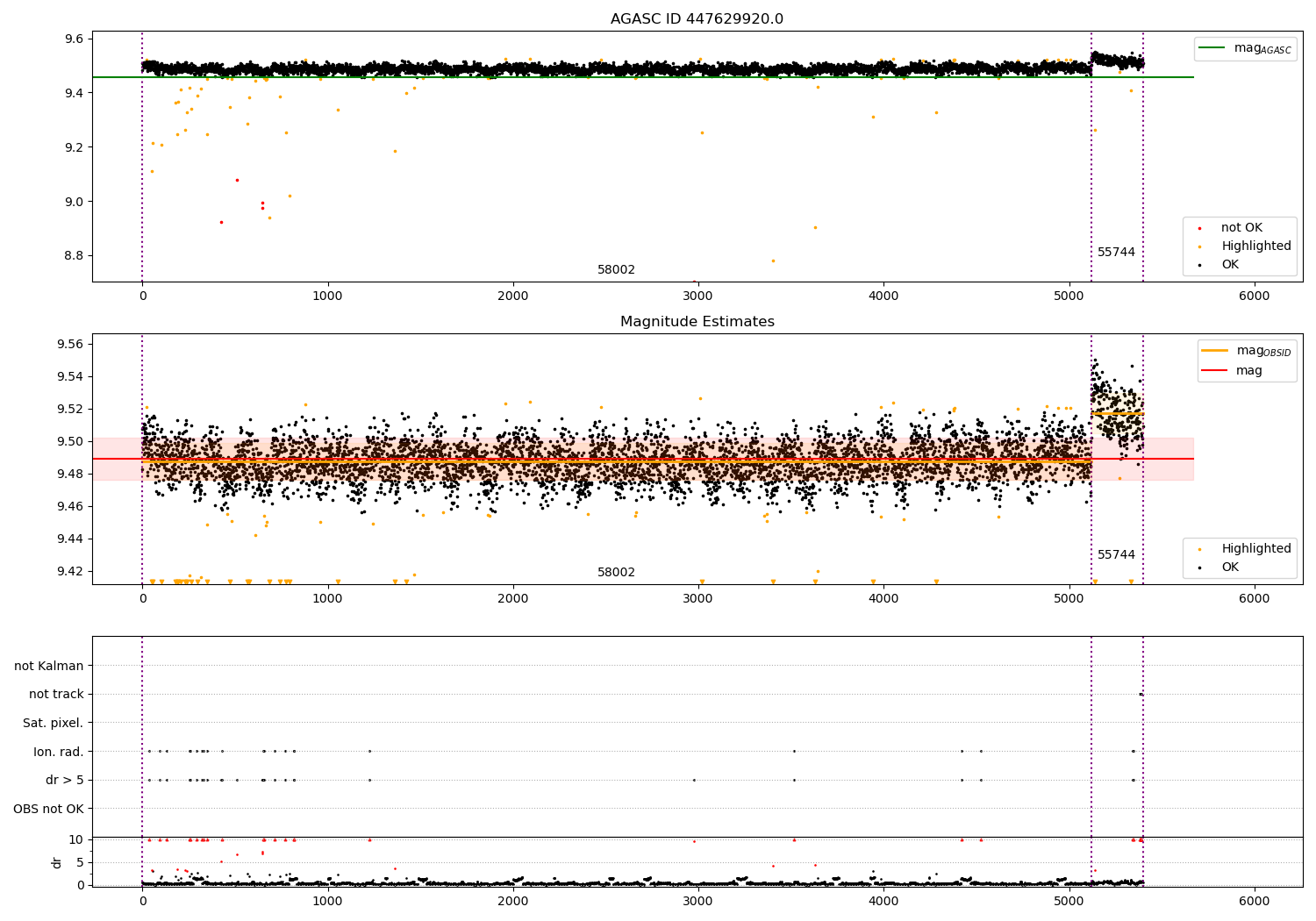The height and width of the screenshot is (921, 1316).
Task: Click the 9.56 tick label on middle plot
Action: coord(70,344)
